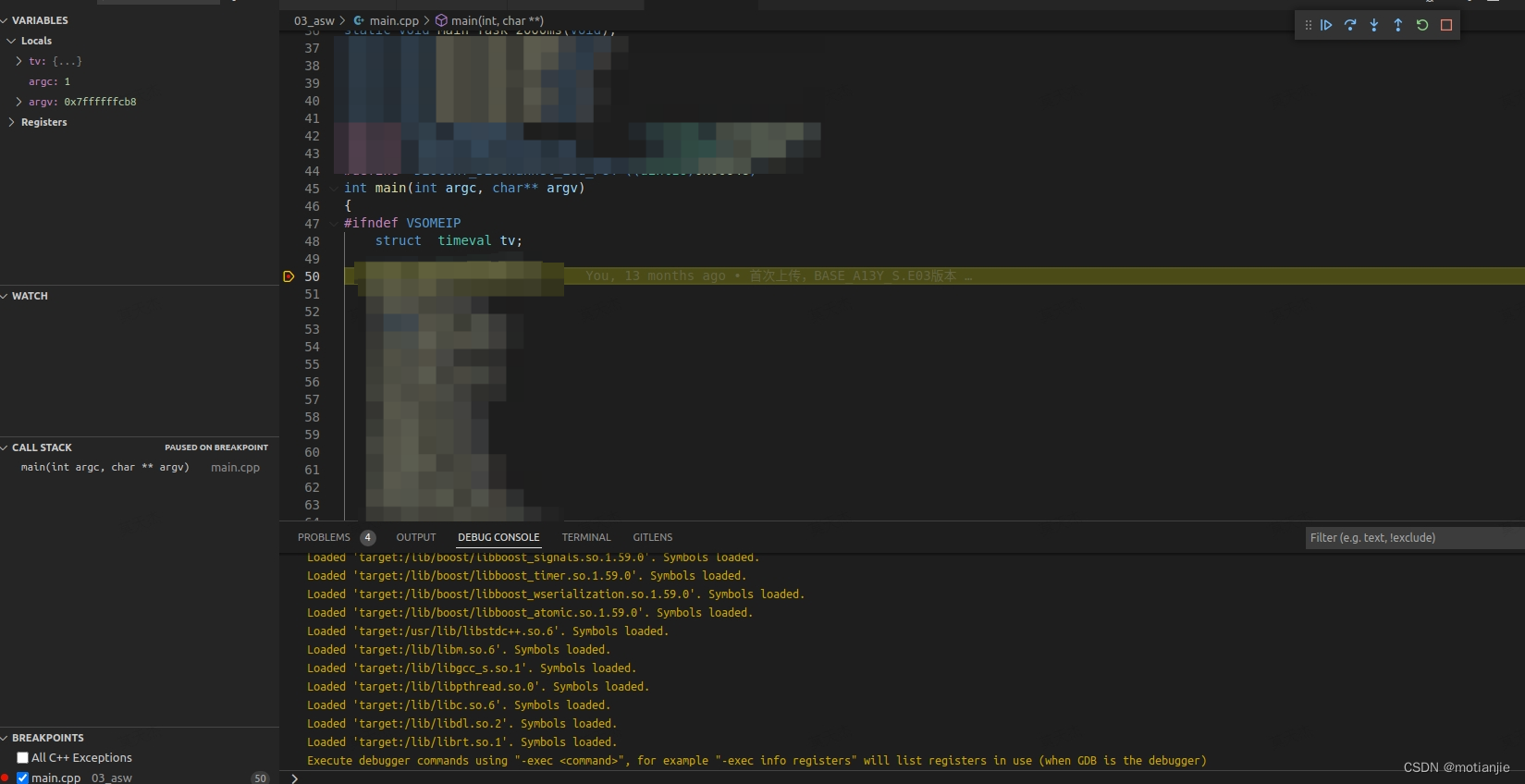Click the libboost_atomic.so.1.59.0 loaded message
1525x784 pixels.
click(x=530, y=613)
